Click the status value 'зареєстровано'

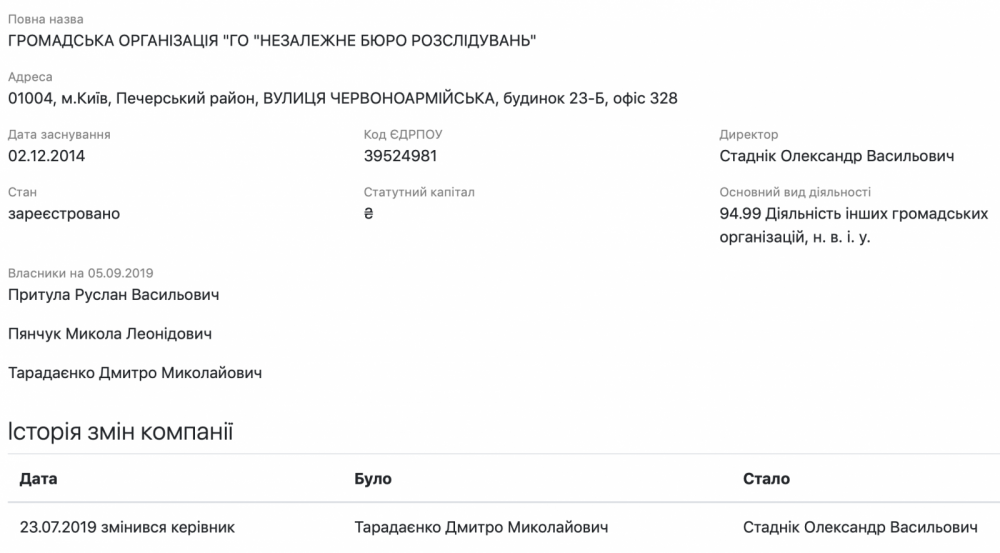coord(61,213)
